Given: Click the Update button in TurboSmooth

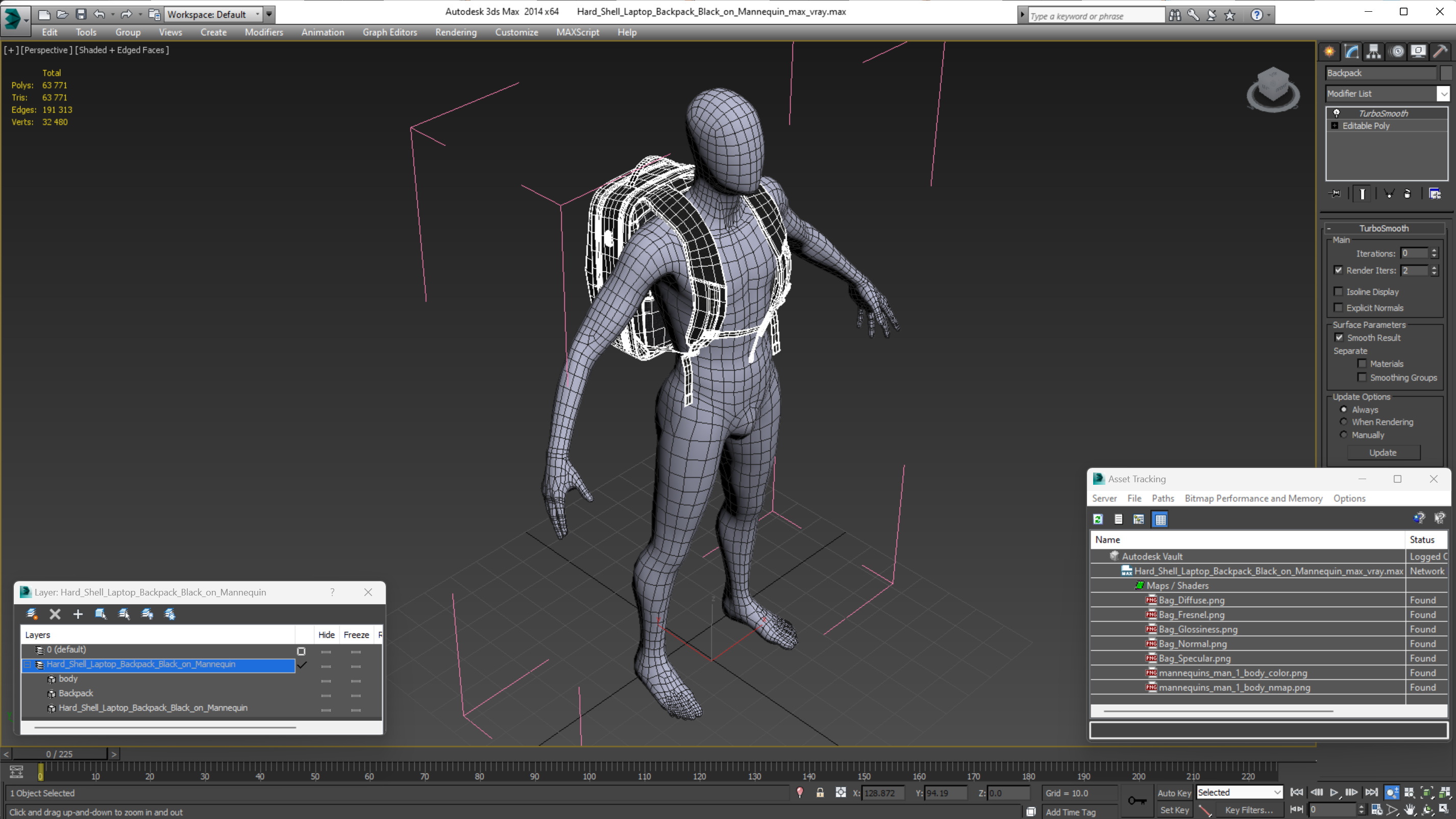Looking at the screenshot, I should (x=1383, y=452).
